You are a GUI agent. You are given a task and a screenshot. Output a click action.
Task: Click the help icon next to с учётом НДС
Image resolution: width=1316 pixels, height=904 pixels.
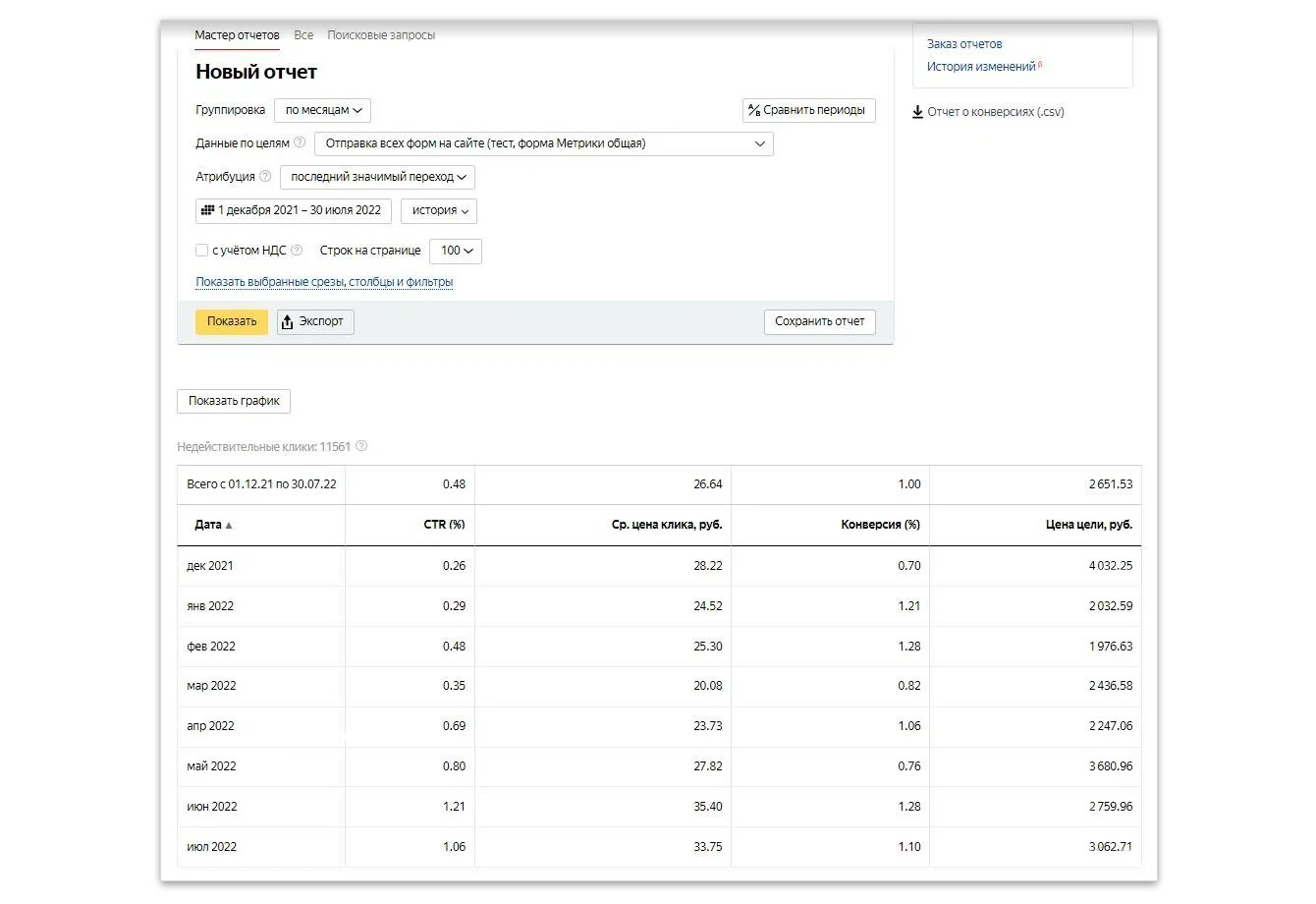tap(297, 251)
